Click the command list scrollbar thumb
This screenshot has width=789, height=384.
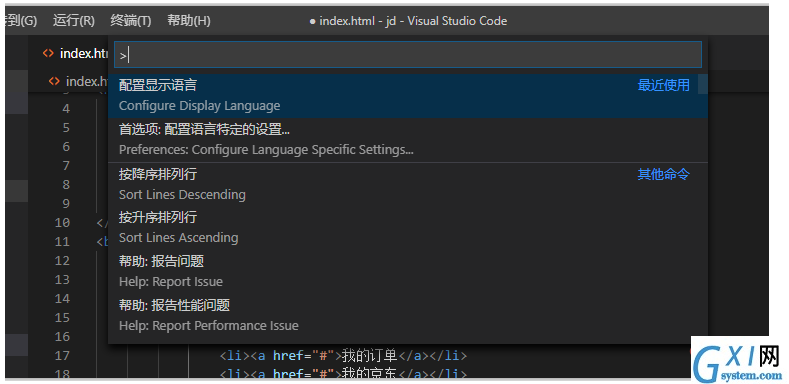pos(702,84)
